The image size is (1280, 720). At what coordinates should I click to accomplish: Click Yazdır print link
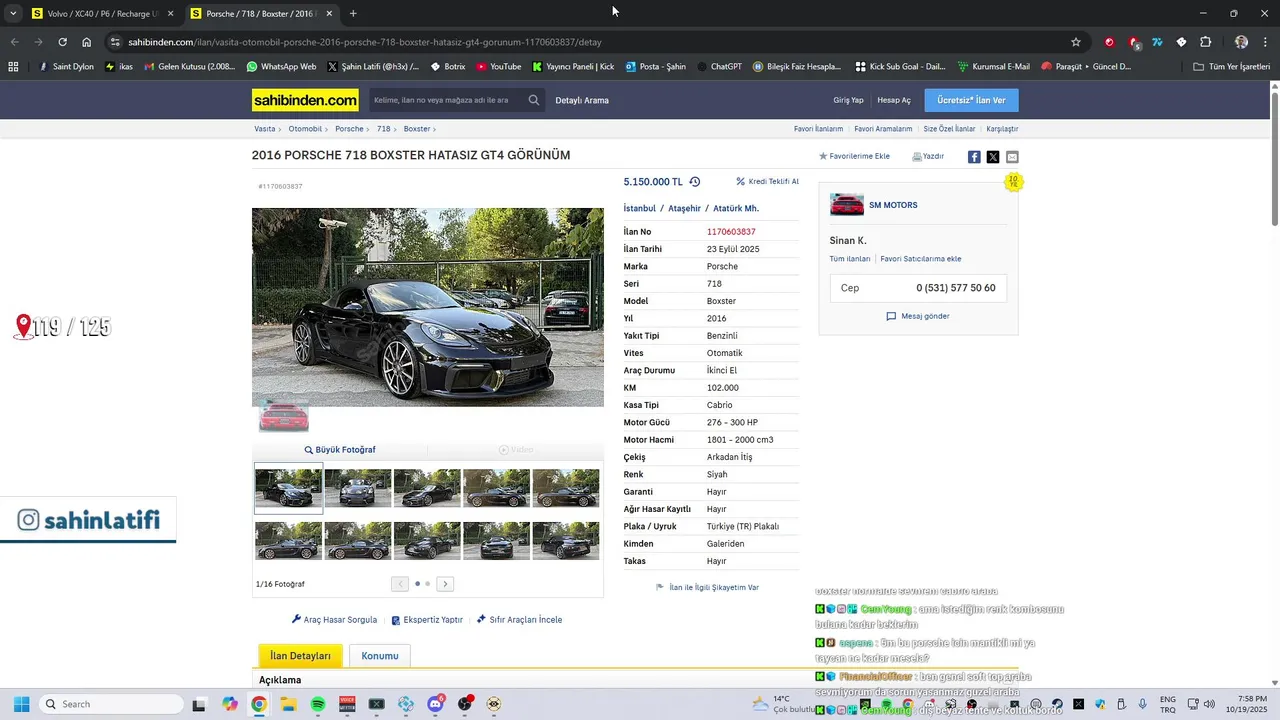[928, 156]
